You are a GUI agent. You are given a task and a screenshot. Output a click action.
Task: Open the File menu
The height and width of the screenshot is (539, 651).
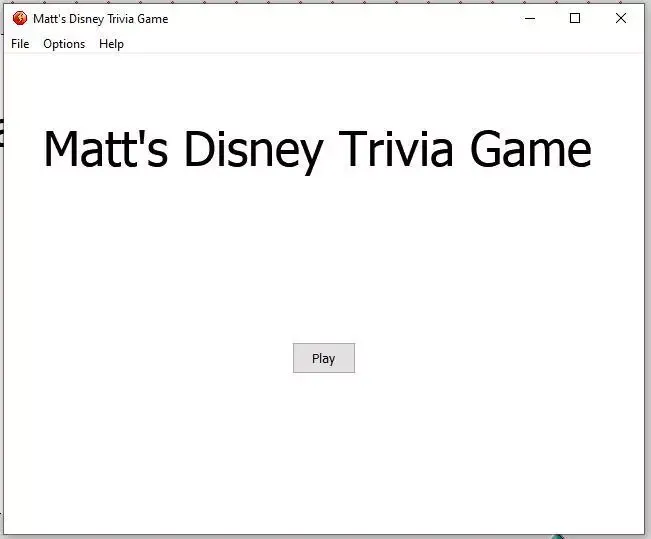tap(20, 44)
